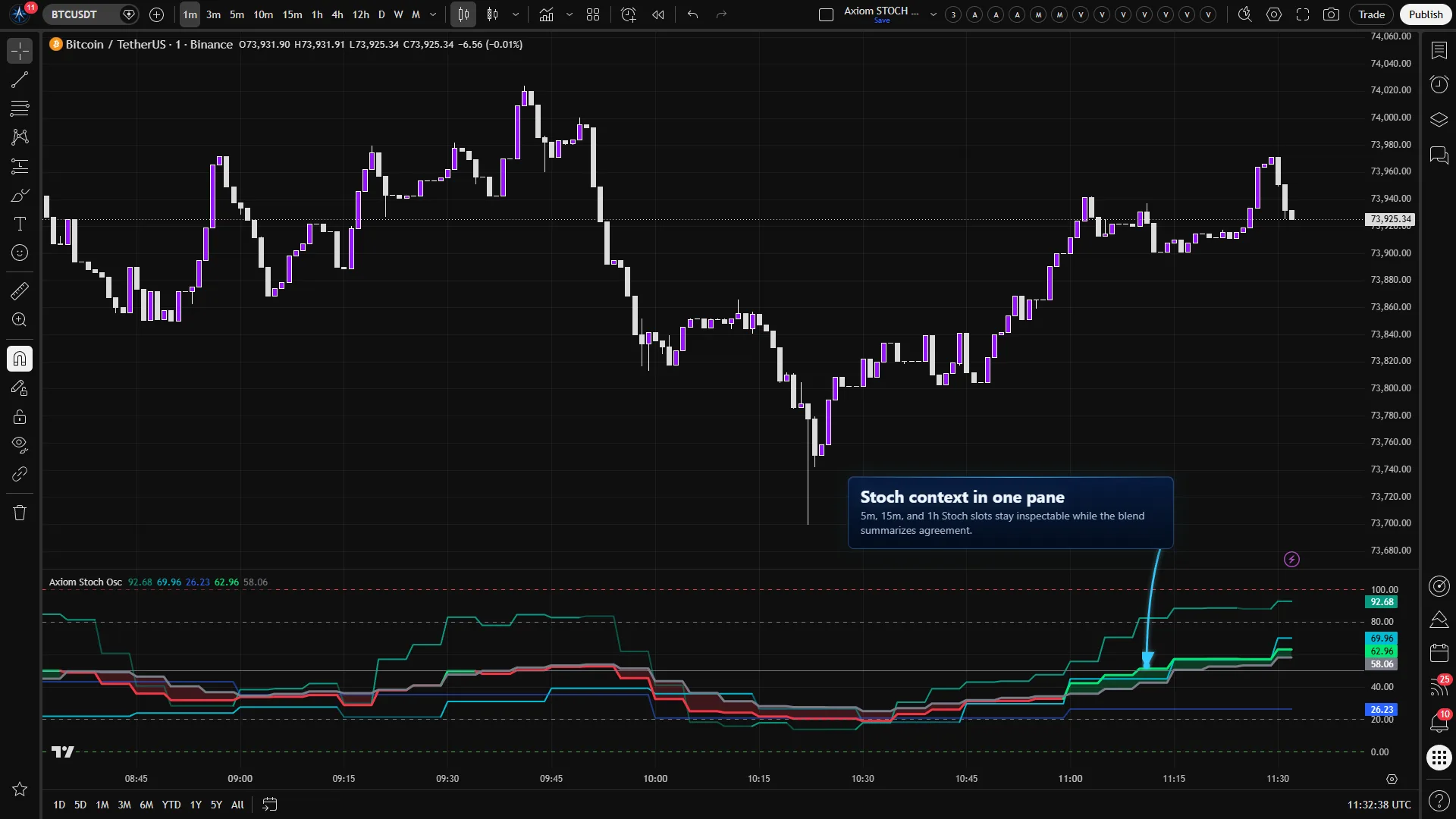
Task: Select the ruler measure tool
Action: pos(20,290)
